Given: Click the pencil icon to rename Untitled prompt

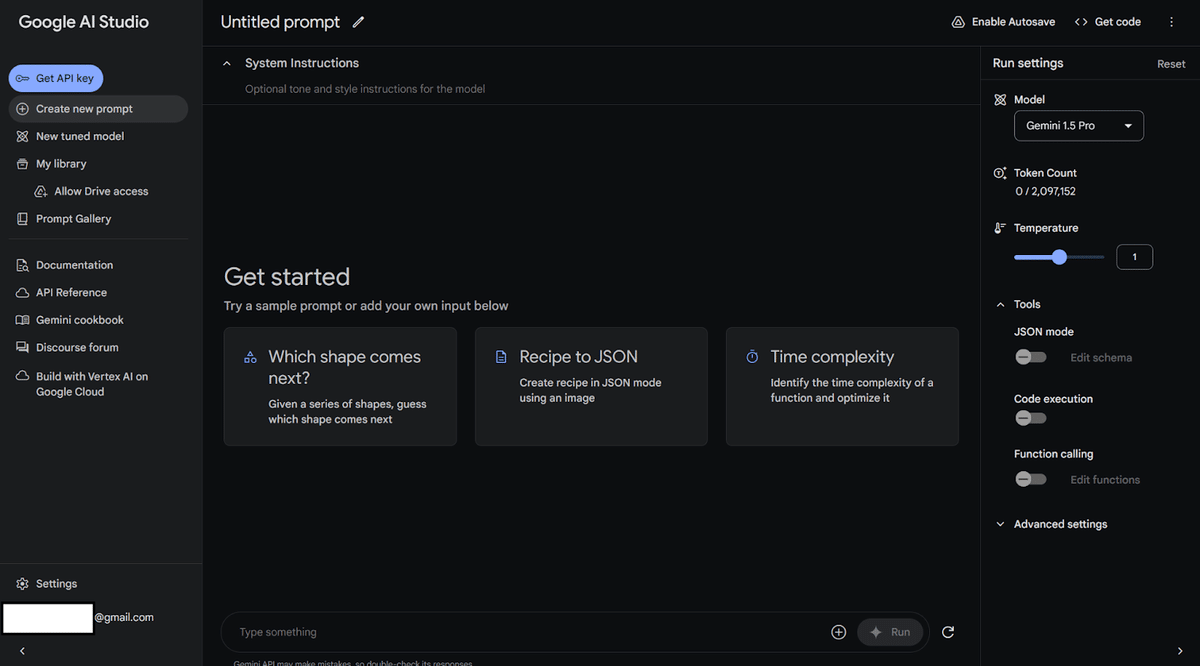Looking at the screenshot, I should click(x=359, y=22).
